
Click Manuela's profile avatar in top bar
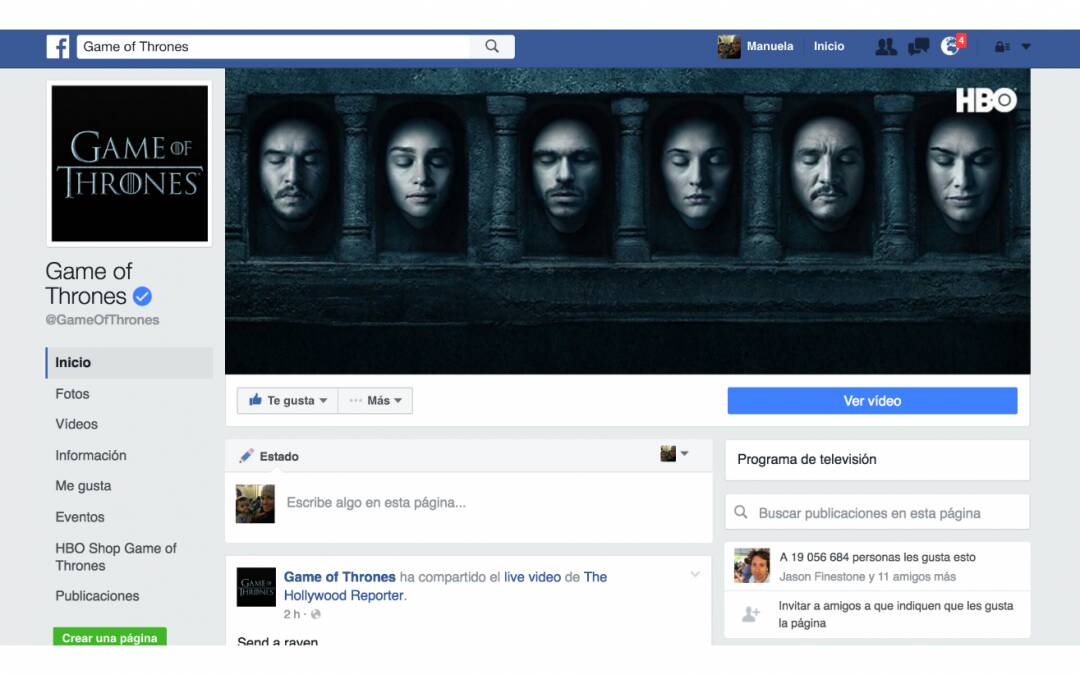click(x=729, y=47)
